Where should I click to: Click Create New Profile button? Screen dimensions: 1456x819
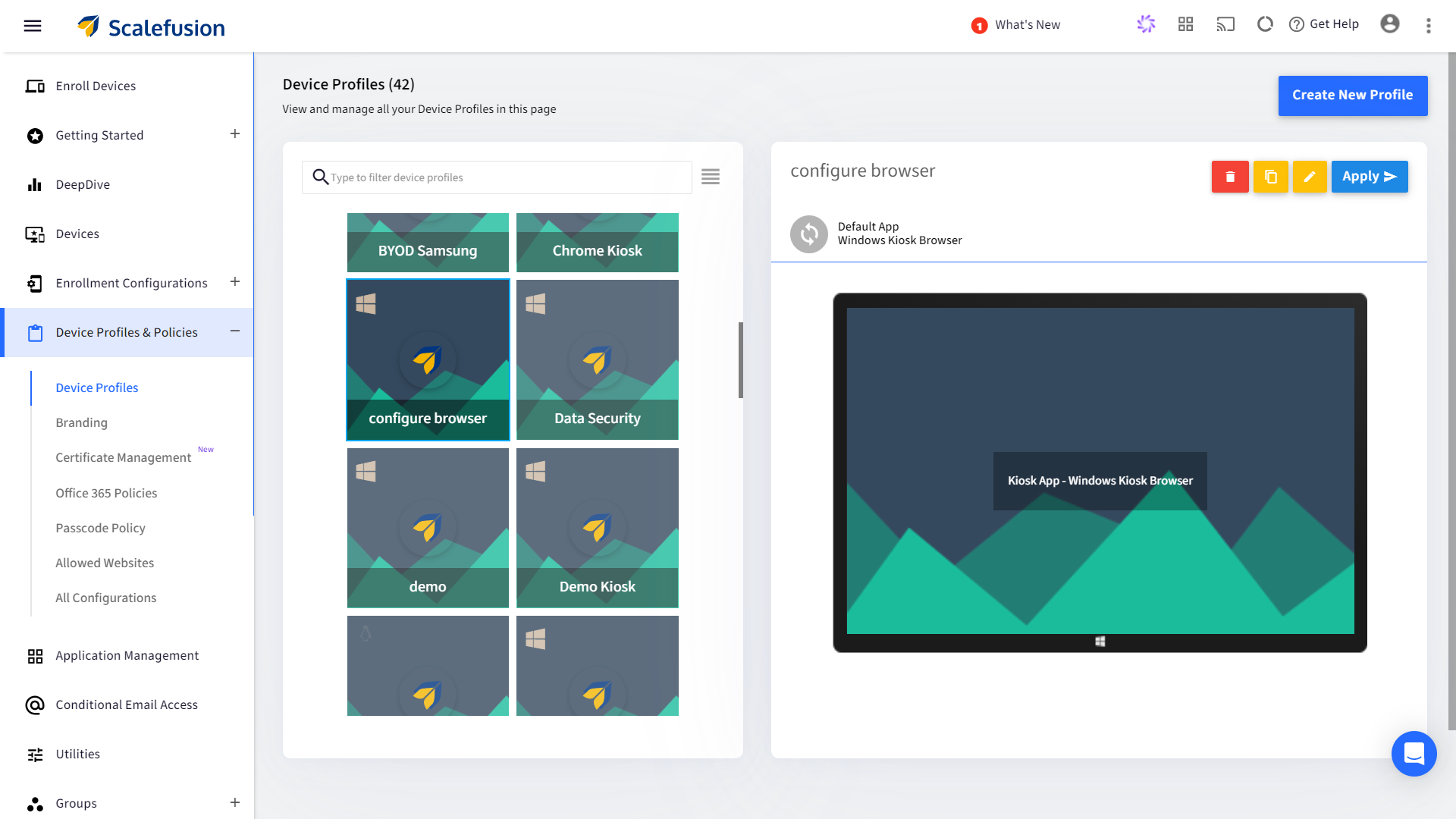click(1352, 96)
